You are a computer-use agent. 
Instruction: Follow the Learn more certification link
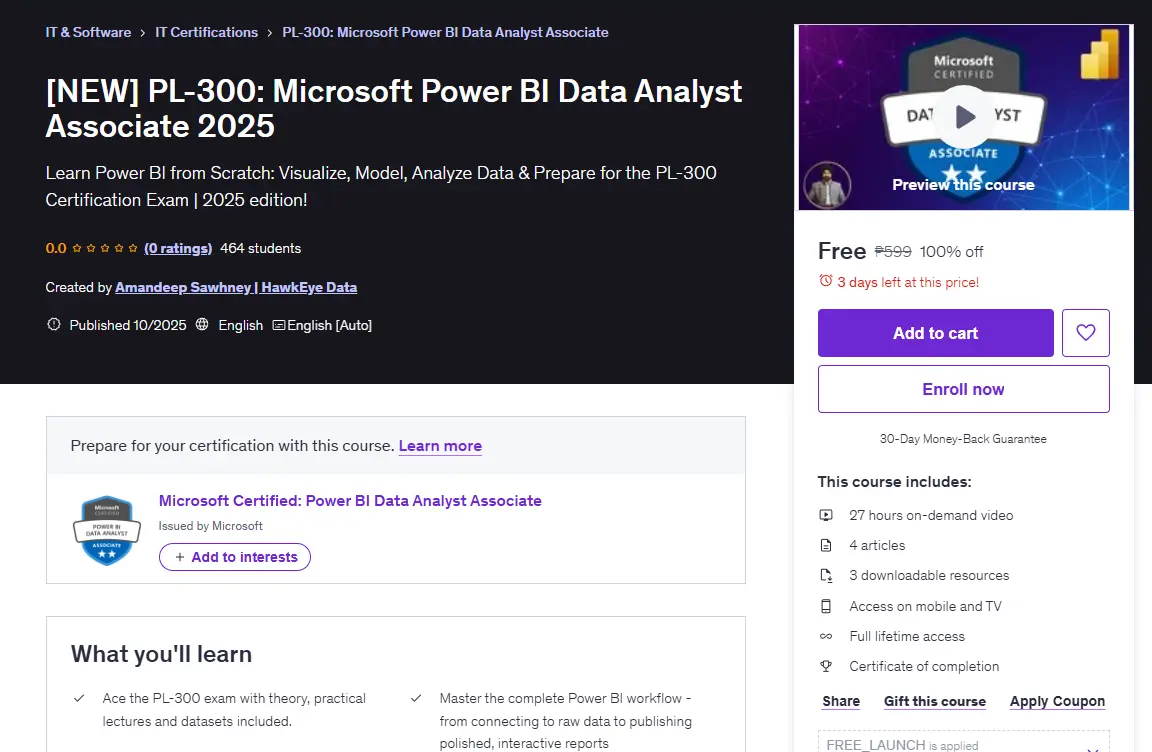tap(440, 446)
